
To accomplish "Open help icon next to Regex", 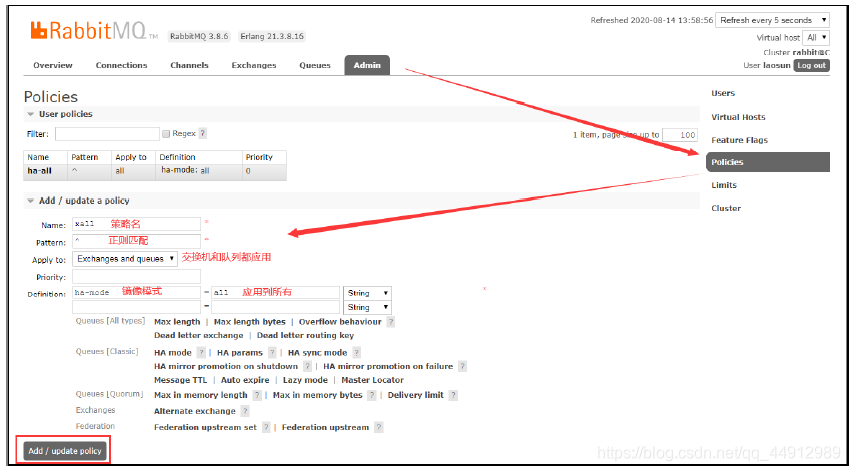I will click(202, 133).
